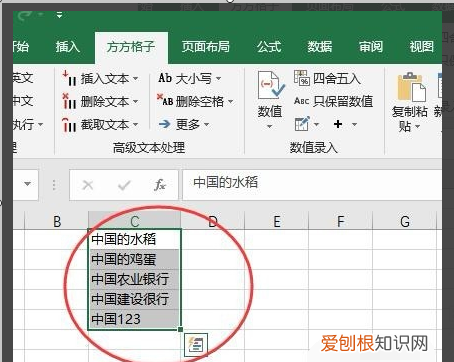Viewport: 454px width, 362px height.
Task: Click the 删除空格 button label
Action: (200, 101)
